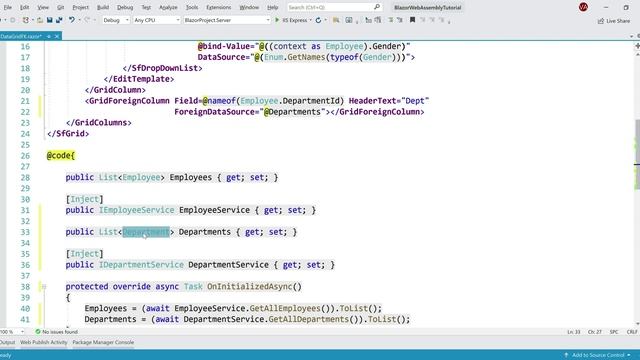The height and width of the screenshot is (360, 640).
Task: Click the New Project icon in toolbar
Action: coord(26,20)
